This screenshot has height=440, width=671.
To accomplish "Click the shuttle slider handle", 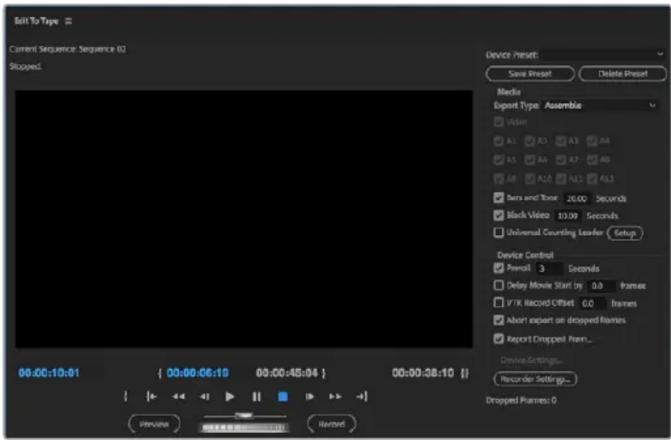I will coord(244,416).
